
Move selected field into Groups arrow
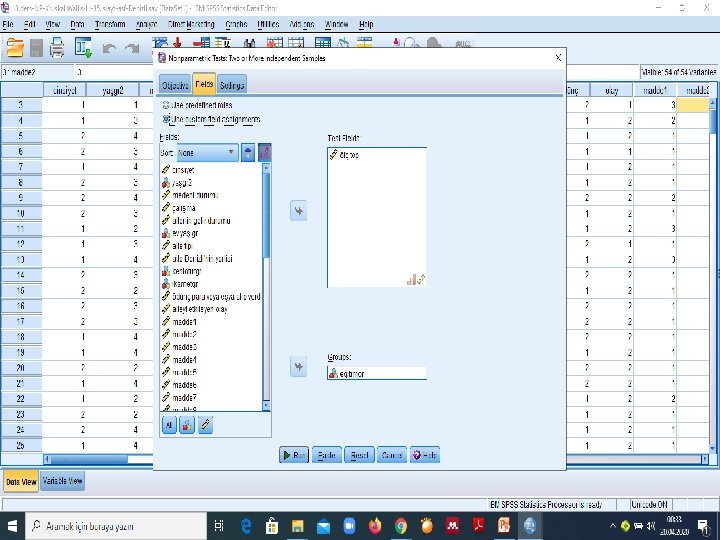point(298,367)
